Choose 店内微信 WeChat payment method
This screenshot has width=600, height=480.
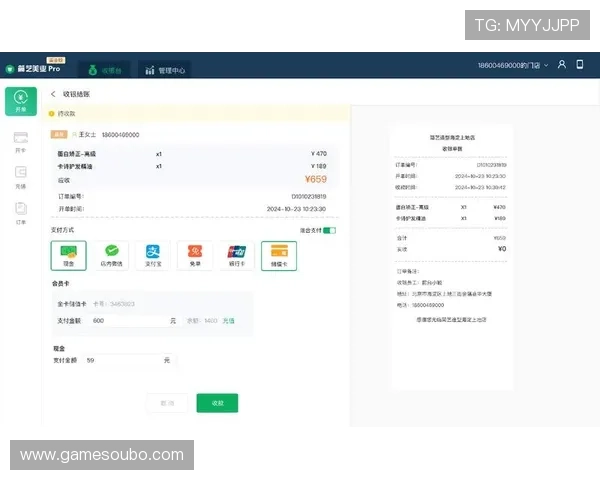point(111,256)
